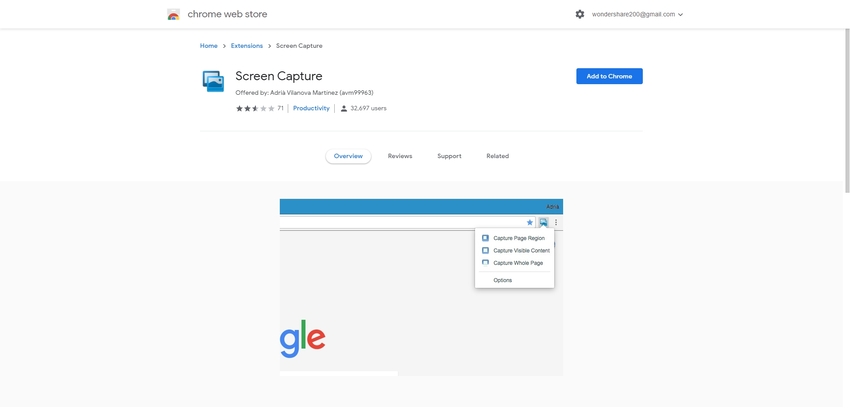Click the Screen Capture toolbar icon in the preview
Viewport: 850px width, 415px height.
(x=543, y=222)
